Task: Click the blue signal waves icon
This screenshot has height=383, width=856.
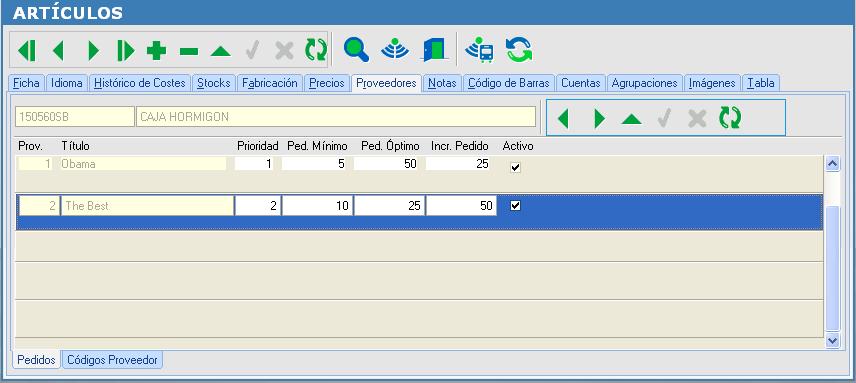Action: click(395, 50)
